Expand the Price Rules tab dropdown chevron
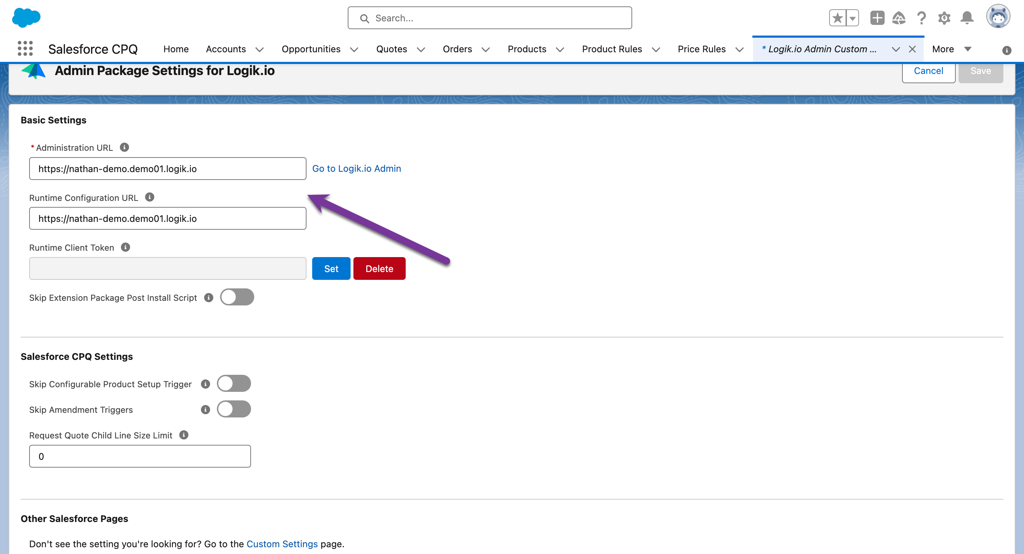The image size is (1024, 554). point(739,50)
